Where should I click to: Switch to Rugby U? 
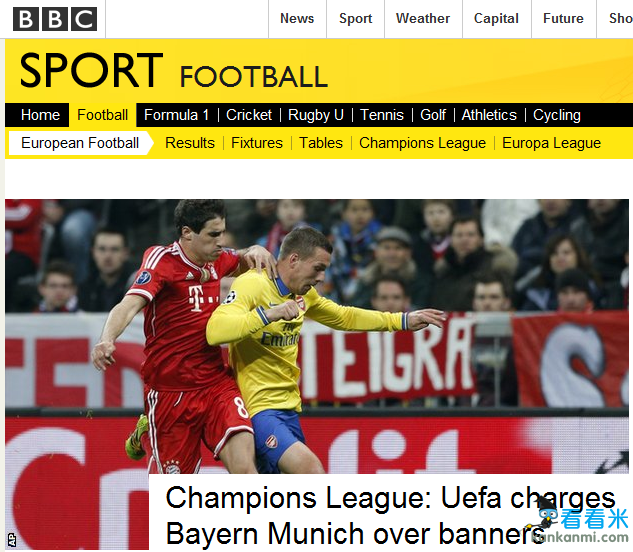[x=316, y=115]
